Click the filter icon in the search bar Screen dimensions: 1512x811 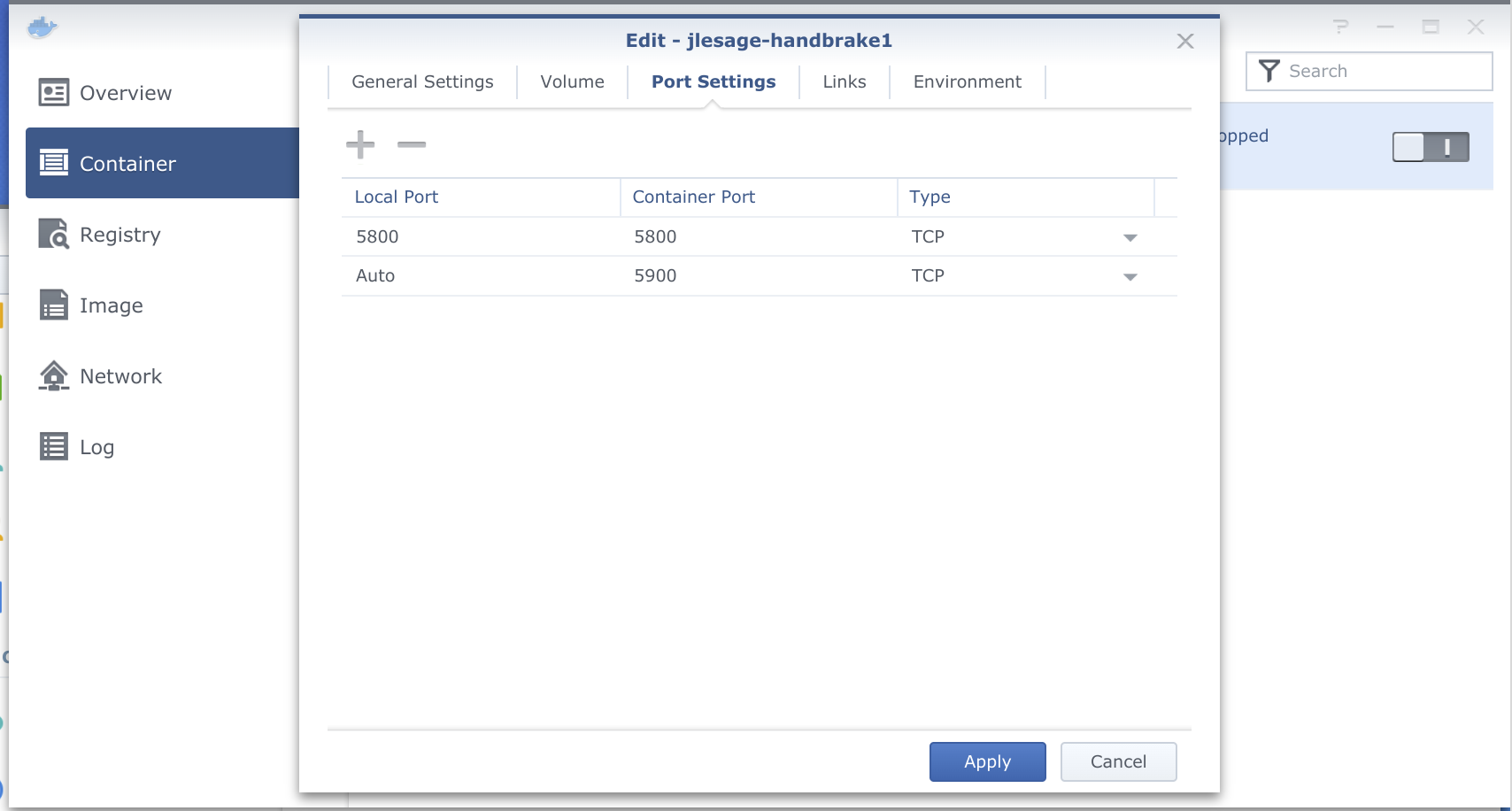[1269, 71]
